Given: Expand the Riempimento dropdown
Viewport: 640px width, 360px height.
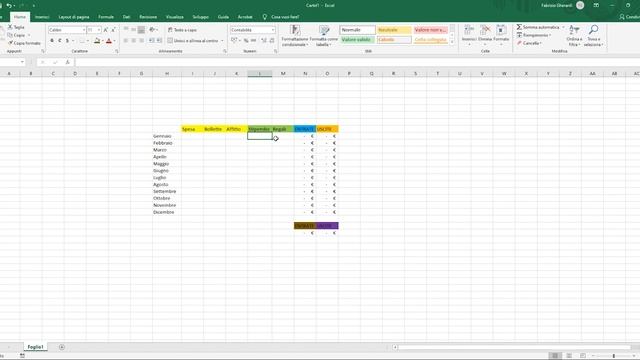Looking at the screenshot, I should pyautogui.click(x=550, y=36).
